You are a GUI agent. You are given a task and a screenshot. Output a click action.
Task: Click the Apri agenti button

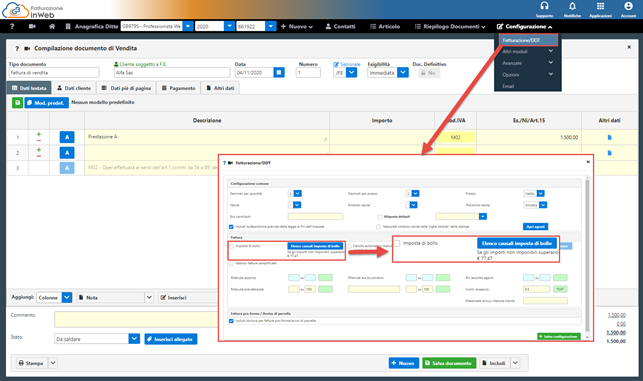535,226
